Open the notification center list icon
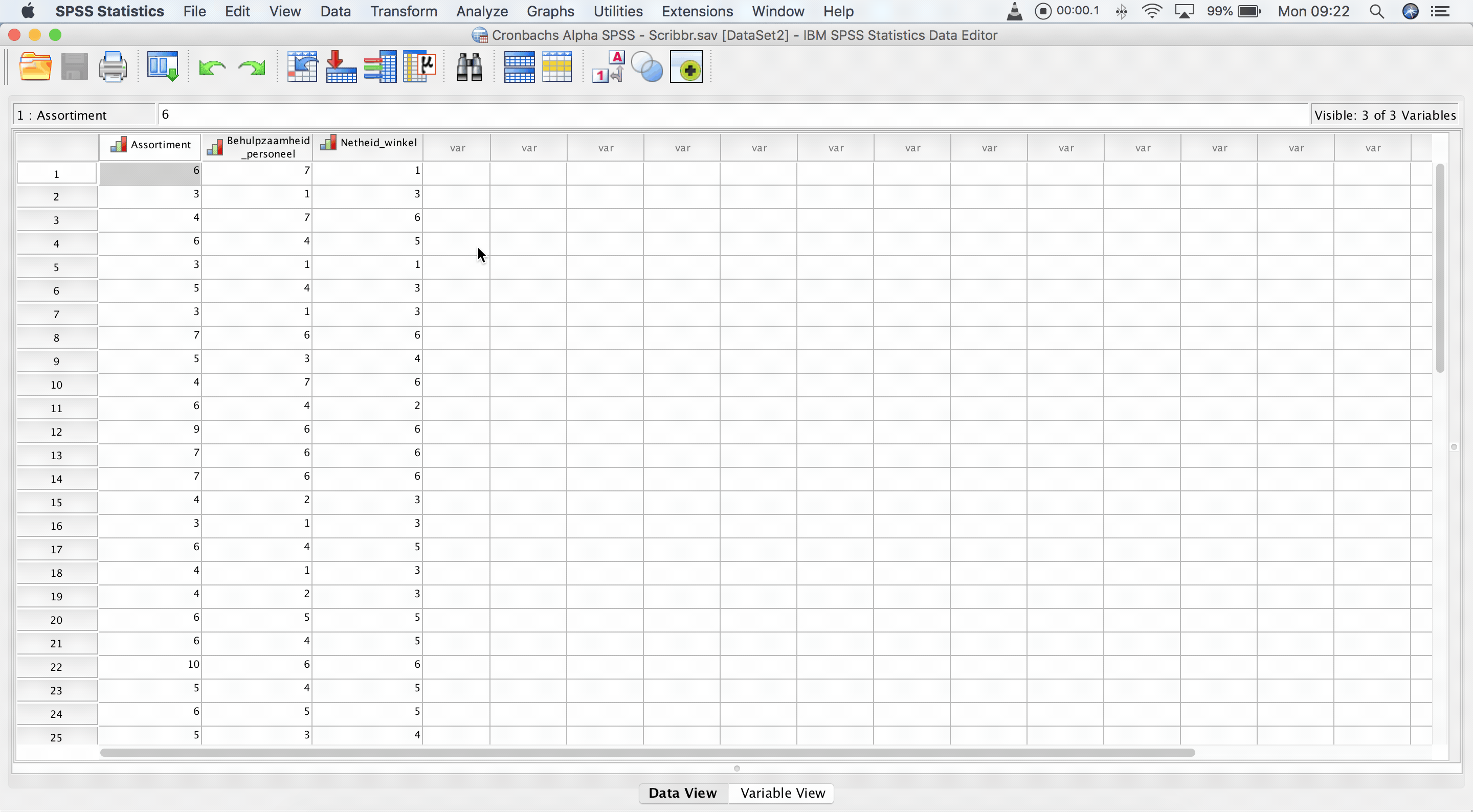Viewport: 1473px width, 812px height. (1440, 11)
